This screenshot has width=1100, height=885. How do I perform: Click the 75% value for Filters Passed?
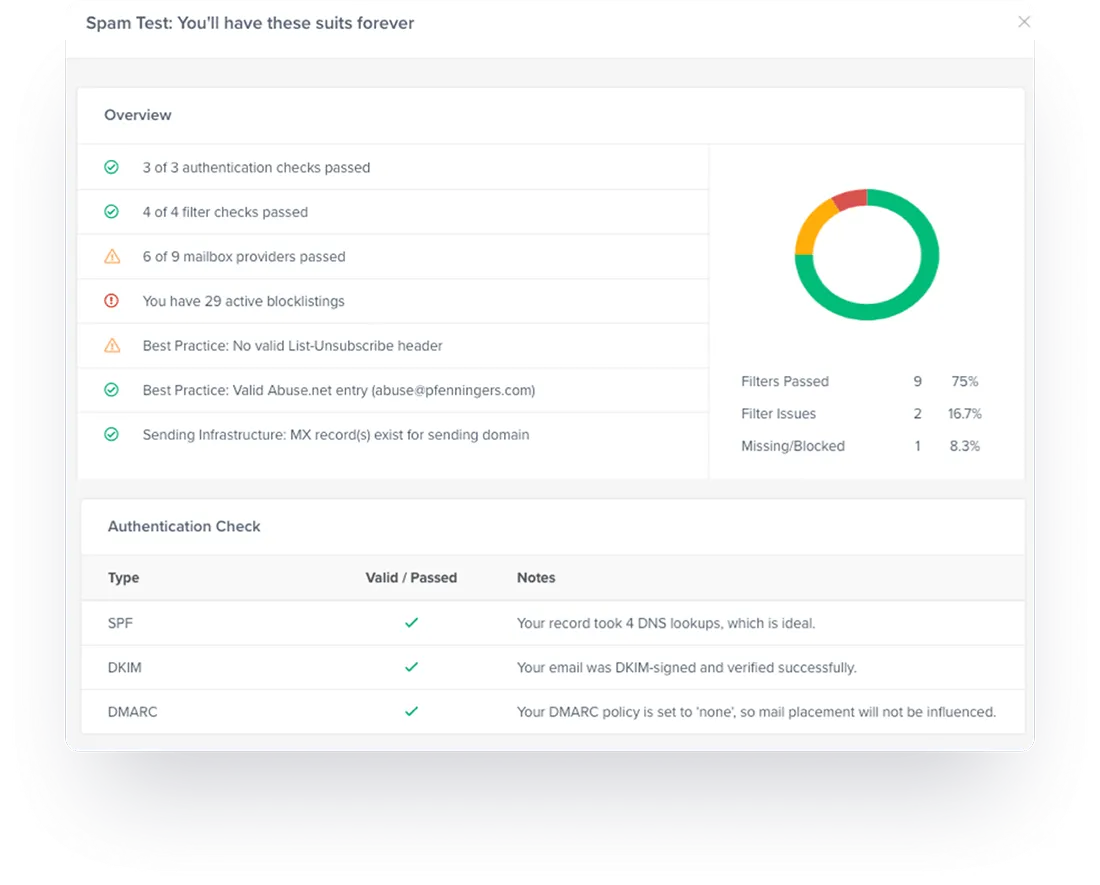point(965,381)
